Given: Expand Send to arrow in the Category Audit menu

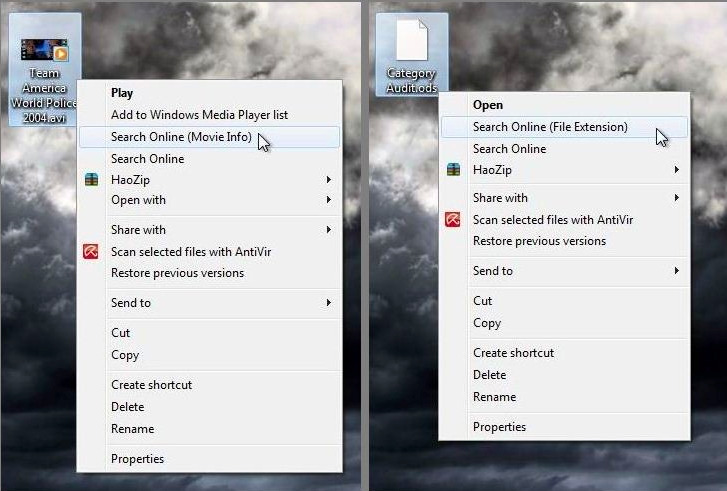Looking at the screenshot, I should [677, 271].
